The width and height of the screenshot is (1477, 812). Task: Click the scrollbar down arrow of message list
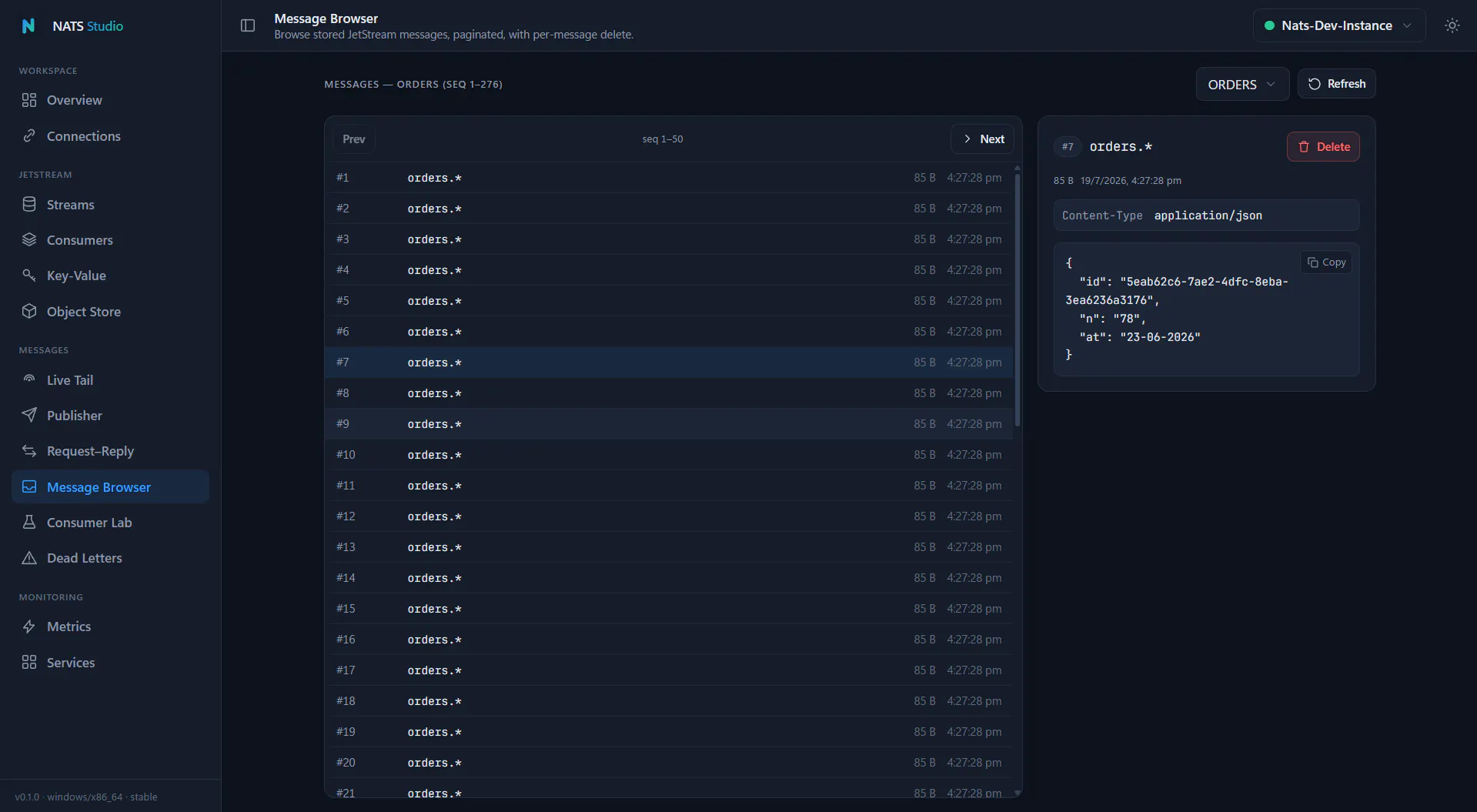click(x=1018, y=792)
